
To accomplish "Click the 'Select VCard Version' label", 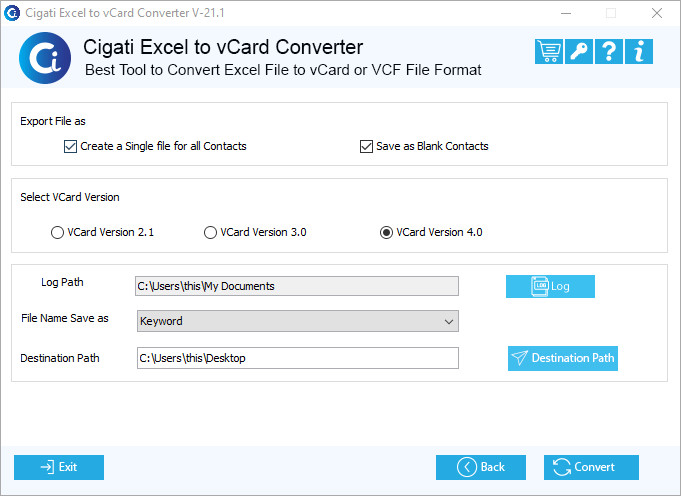I will click(69, 197).
